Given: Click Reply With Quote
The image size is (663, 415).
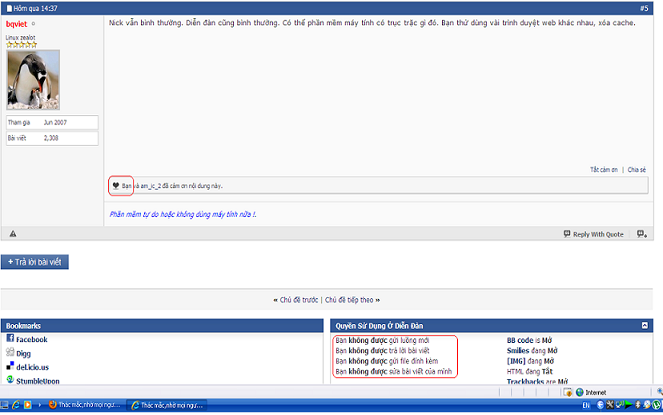Looking at the screenshot, I should (x=593, y=234).
